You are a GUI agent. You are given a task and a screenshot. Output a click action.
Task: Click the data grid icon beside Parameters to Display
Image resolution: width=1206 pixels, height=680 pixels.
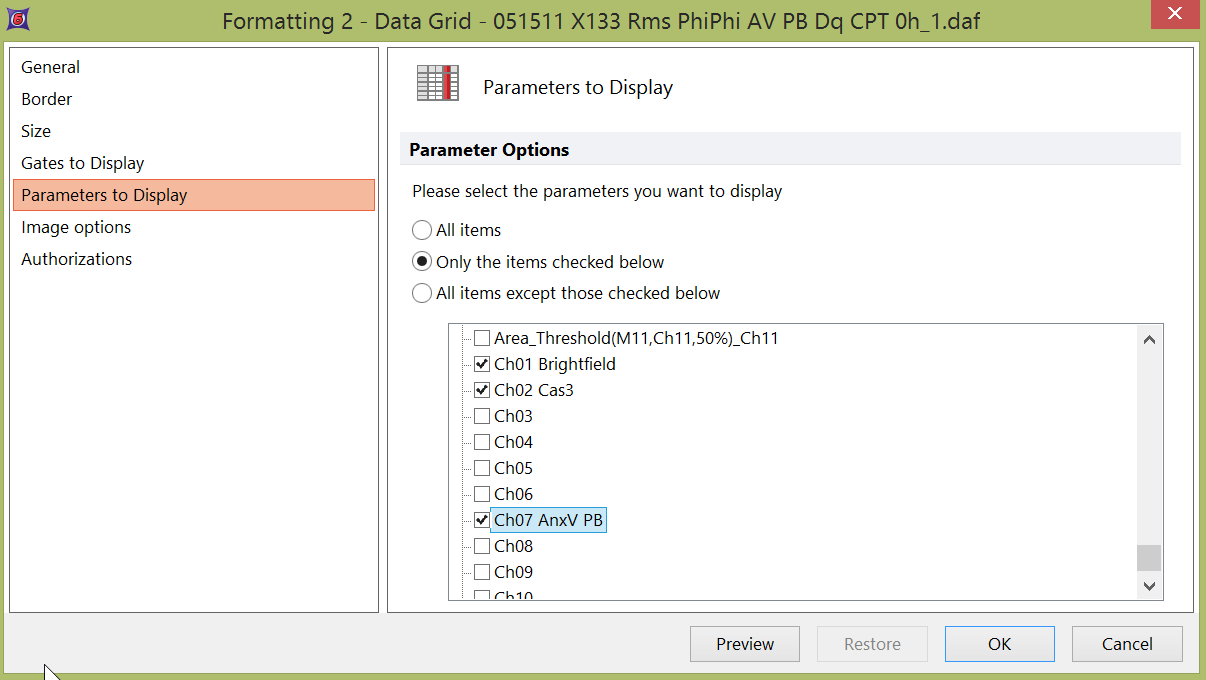(x=437, y=84)
